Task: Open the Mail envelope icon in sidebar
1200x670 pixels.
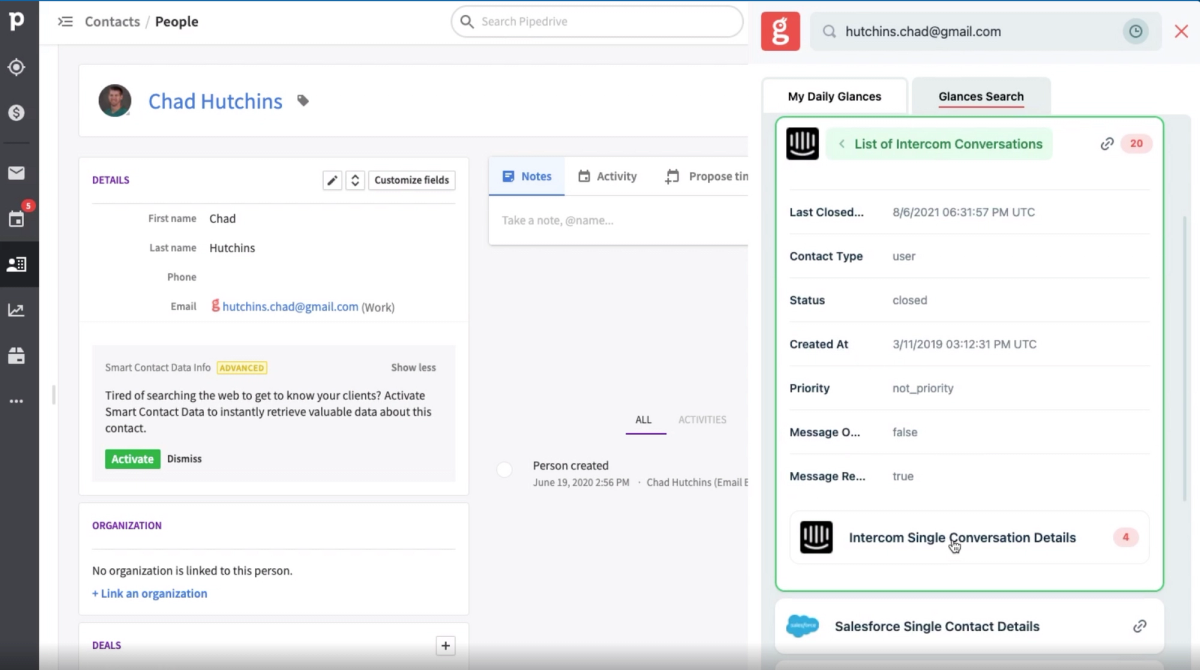Action: (x=16, y=173)
